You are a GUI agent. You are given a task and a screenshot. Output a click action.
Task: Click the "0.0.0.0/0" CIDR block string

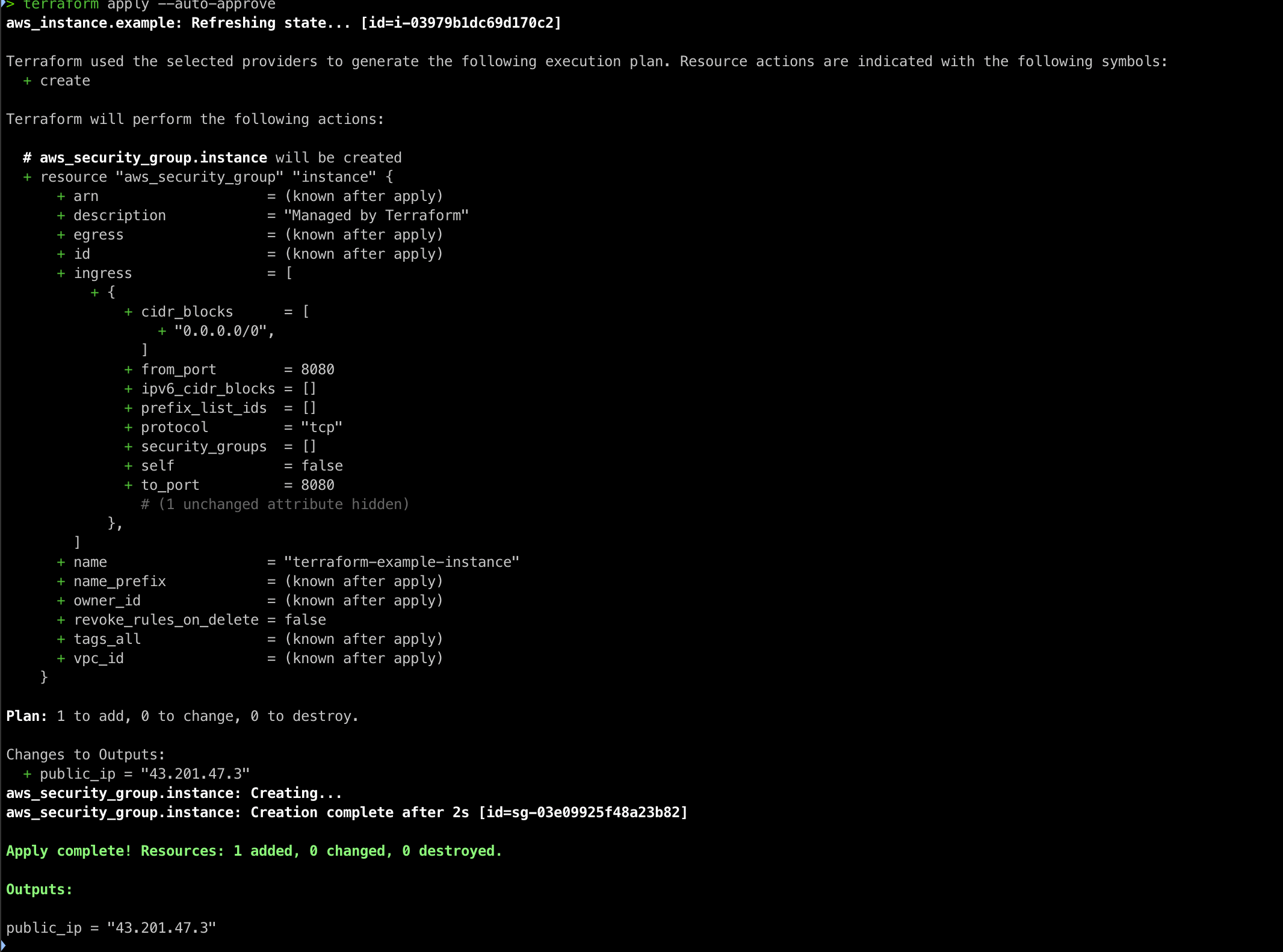220,331
